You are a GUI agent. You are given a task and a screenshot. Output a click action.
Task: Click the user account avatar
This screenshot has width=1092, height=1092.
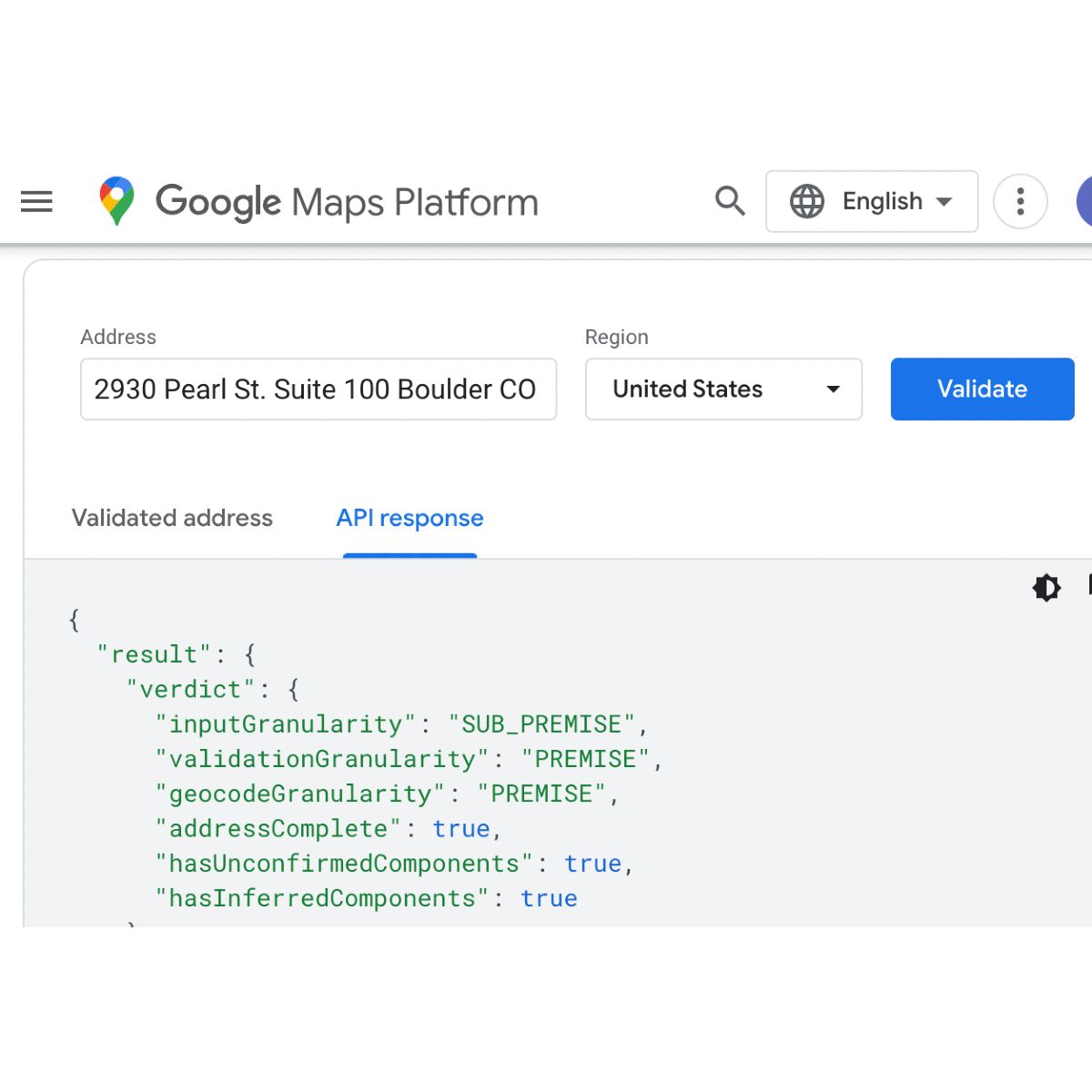1085,201
